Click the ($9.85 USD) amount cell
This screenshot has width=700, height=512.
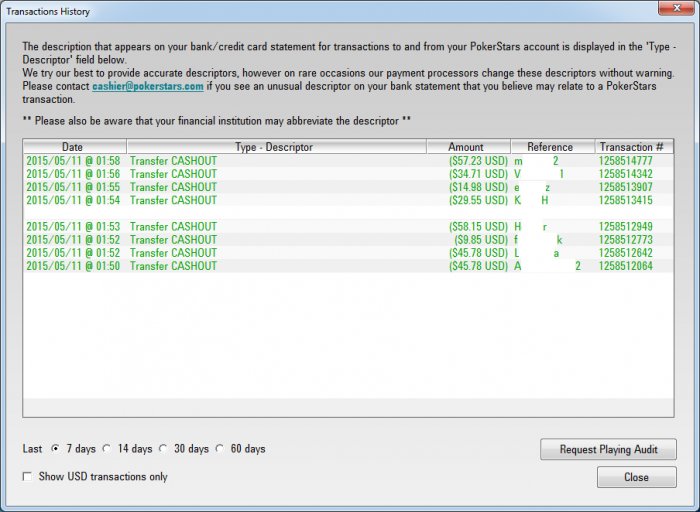[481, 240]
